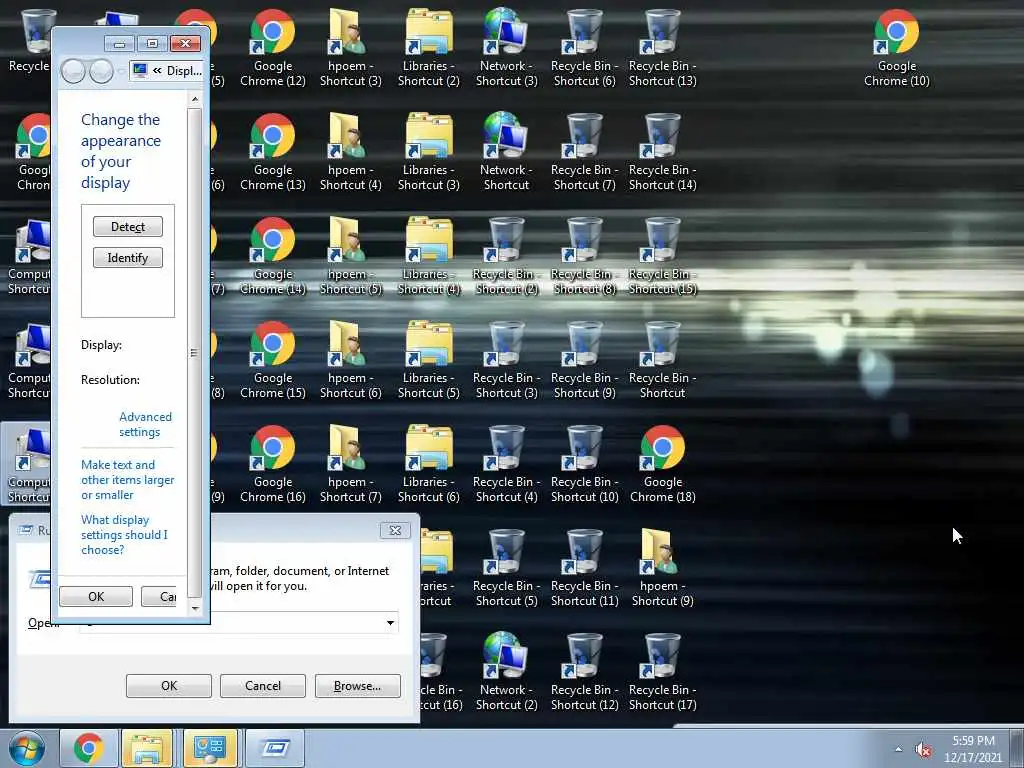
Task: Select hpoem - Shortcut (9) icon
Action: 662,568
